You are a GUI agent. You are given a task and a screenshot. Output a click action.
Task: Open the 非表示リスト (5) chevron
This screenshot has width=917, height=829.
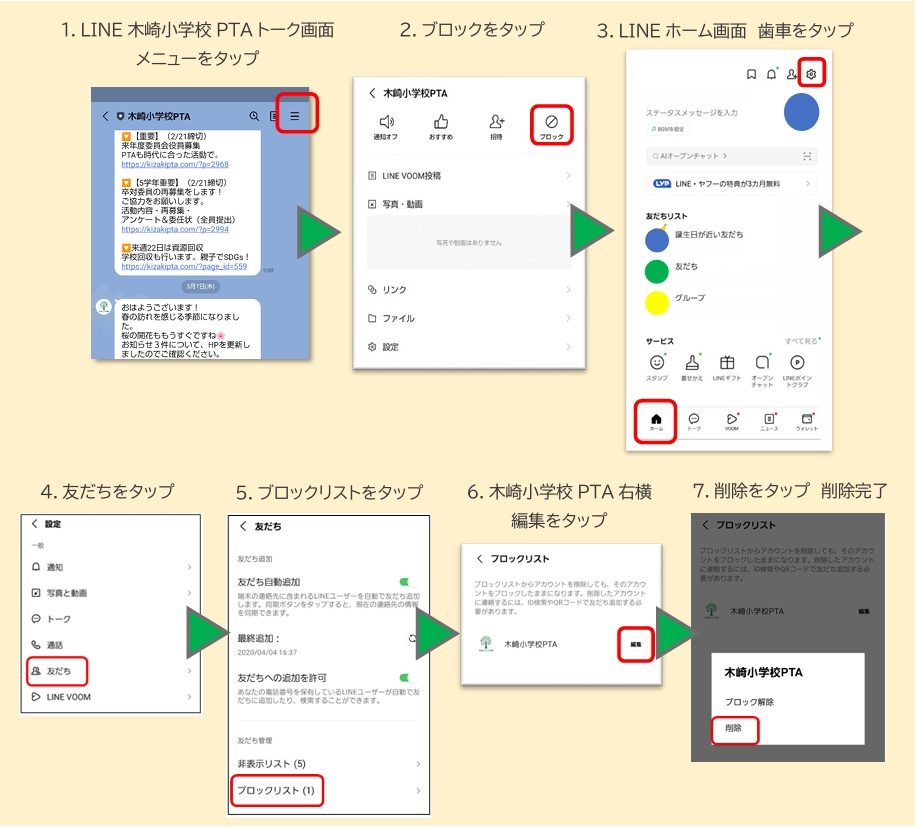pyautogui.click(x=418, y=764)
